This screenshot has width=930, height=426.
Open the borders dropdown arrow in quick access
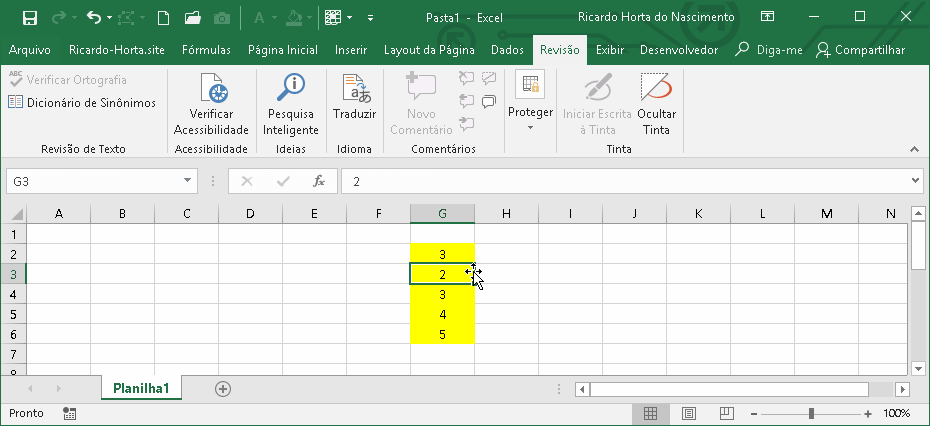click(x=349, y=18)
